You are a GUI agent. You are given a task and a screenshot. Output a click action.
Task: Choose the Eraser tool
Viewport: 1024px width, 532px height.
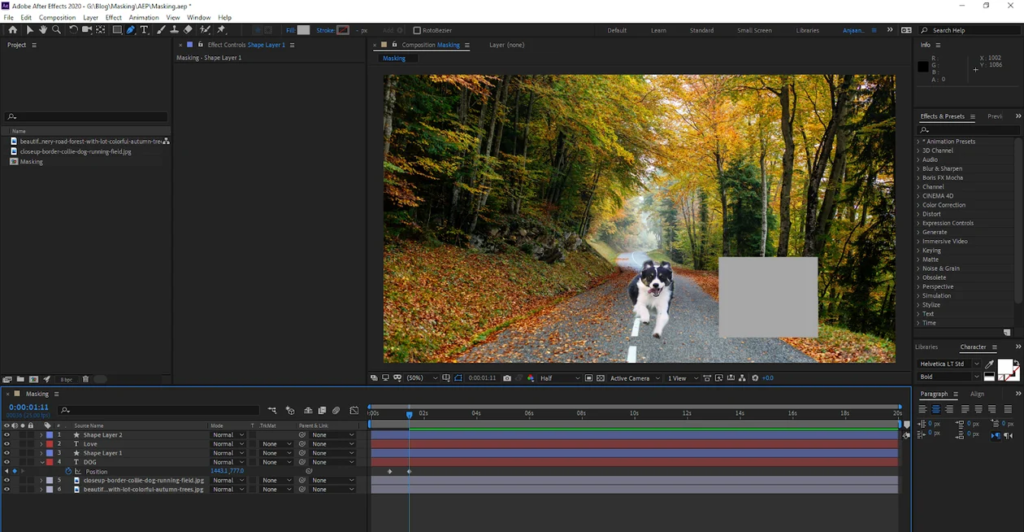(x=188, y=30)
